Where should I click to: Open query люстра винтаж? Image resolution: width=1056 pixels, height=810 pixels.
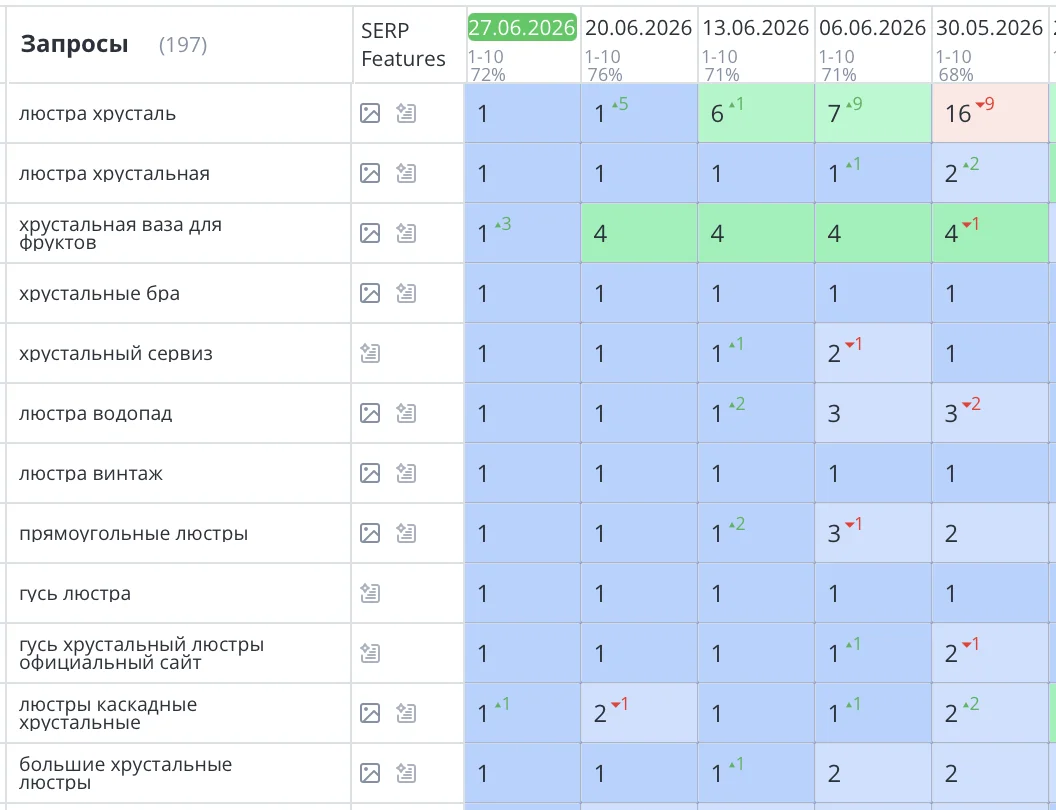click(x=91, y=473)
